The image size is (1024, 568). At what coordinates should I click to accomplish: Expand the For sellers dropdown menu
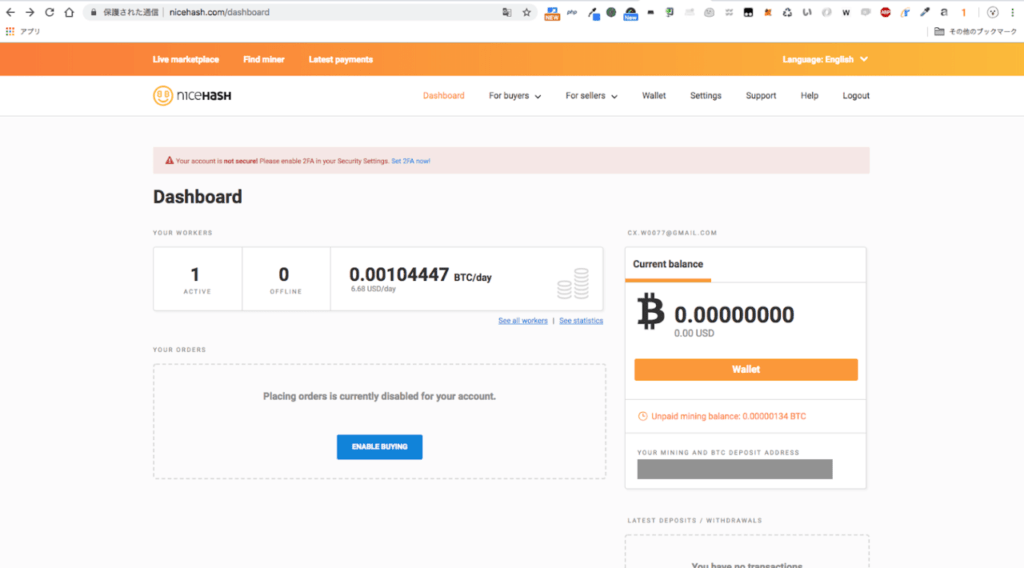pos(591,96)
